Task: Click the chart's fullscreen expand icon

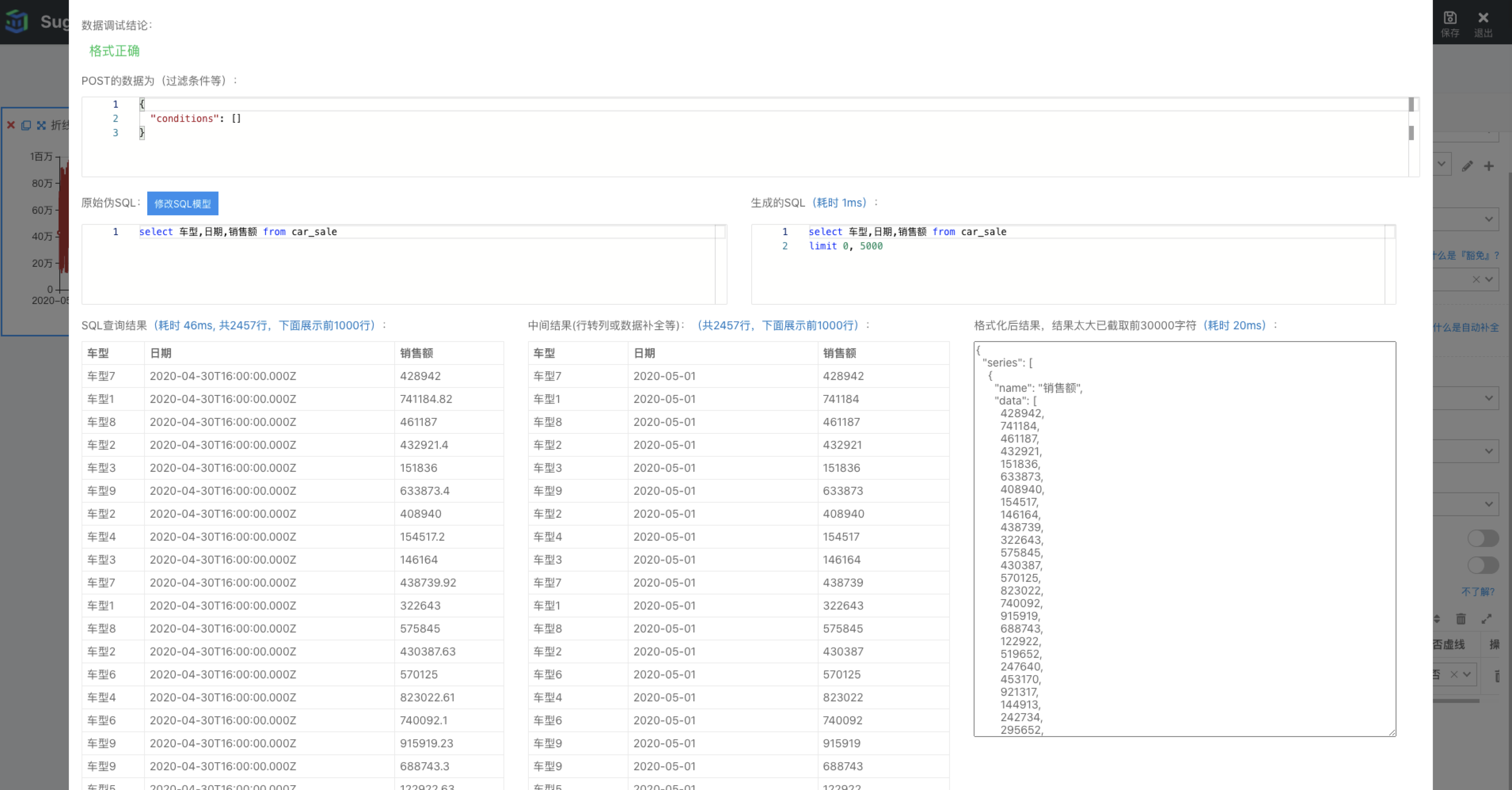Action: point(41,125)
